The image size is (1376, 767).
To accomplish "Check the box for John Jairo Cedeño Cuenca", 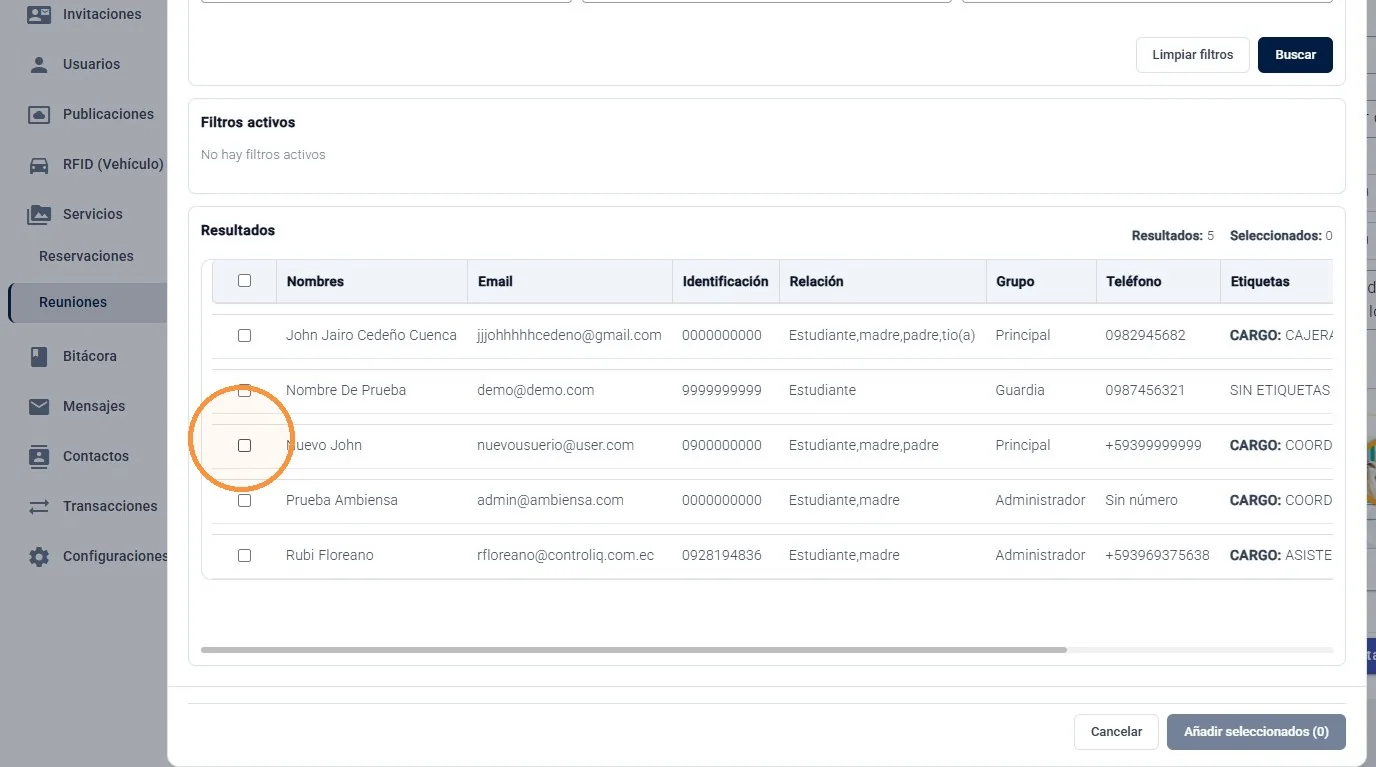I will coord(244,336).
